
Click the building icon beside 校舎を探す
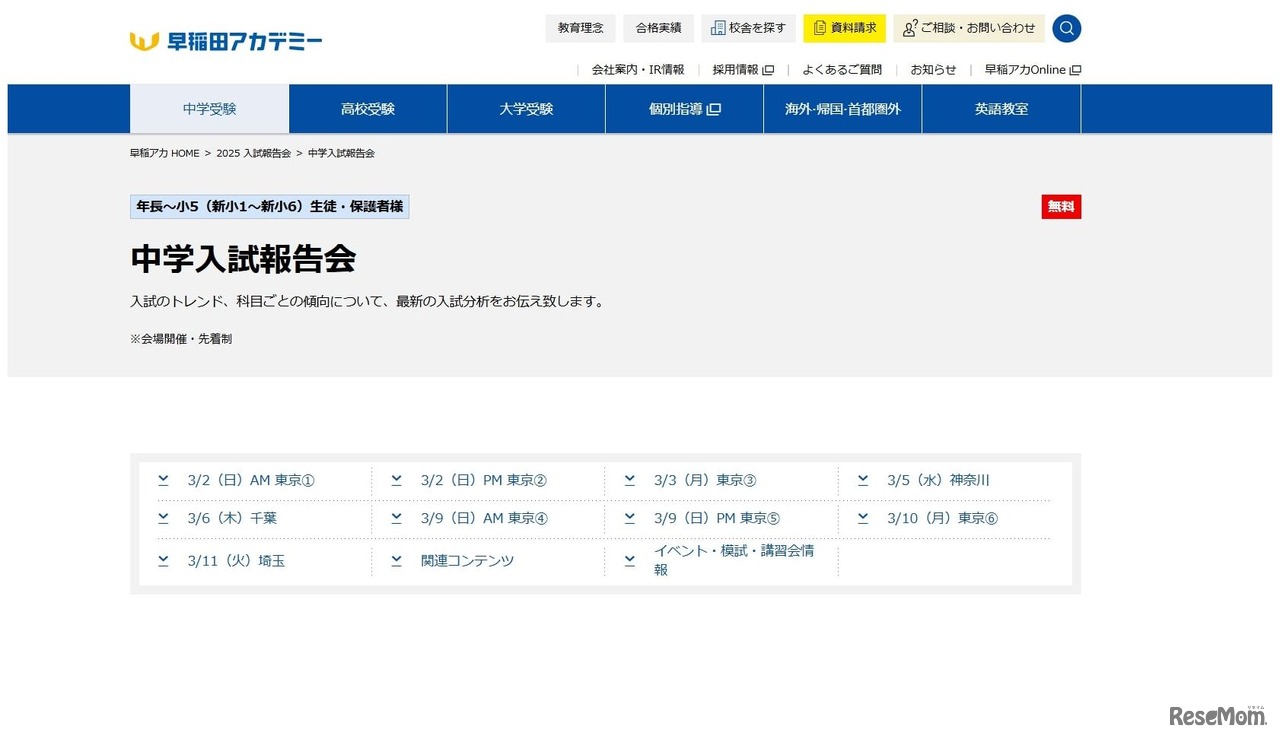coord(717,28)
